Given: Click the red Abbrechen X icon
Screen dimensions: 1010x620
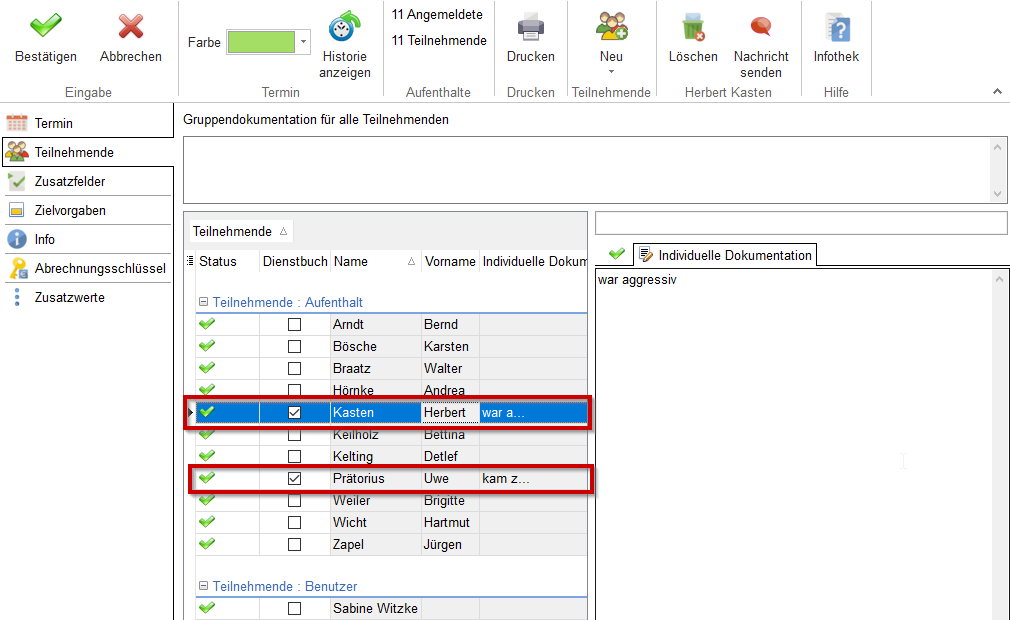Looking at the screenshot, I should click(130, 27).
